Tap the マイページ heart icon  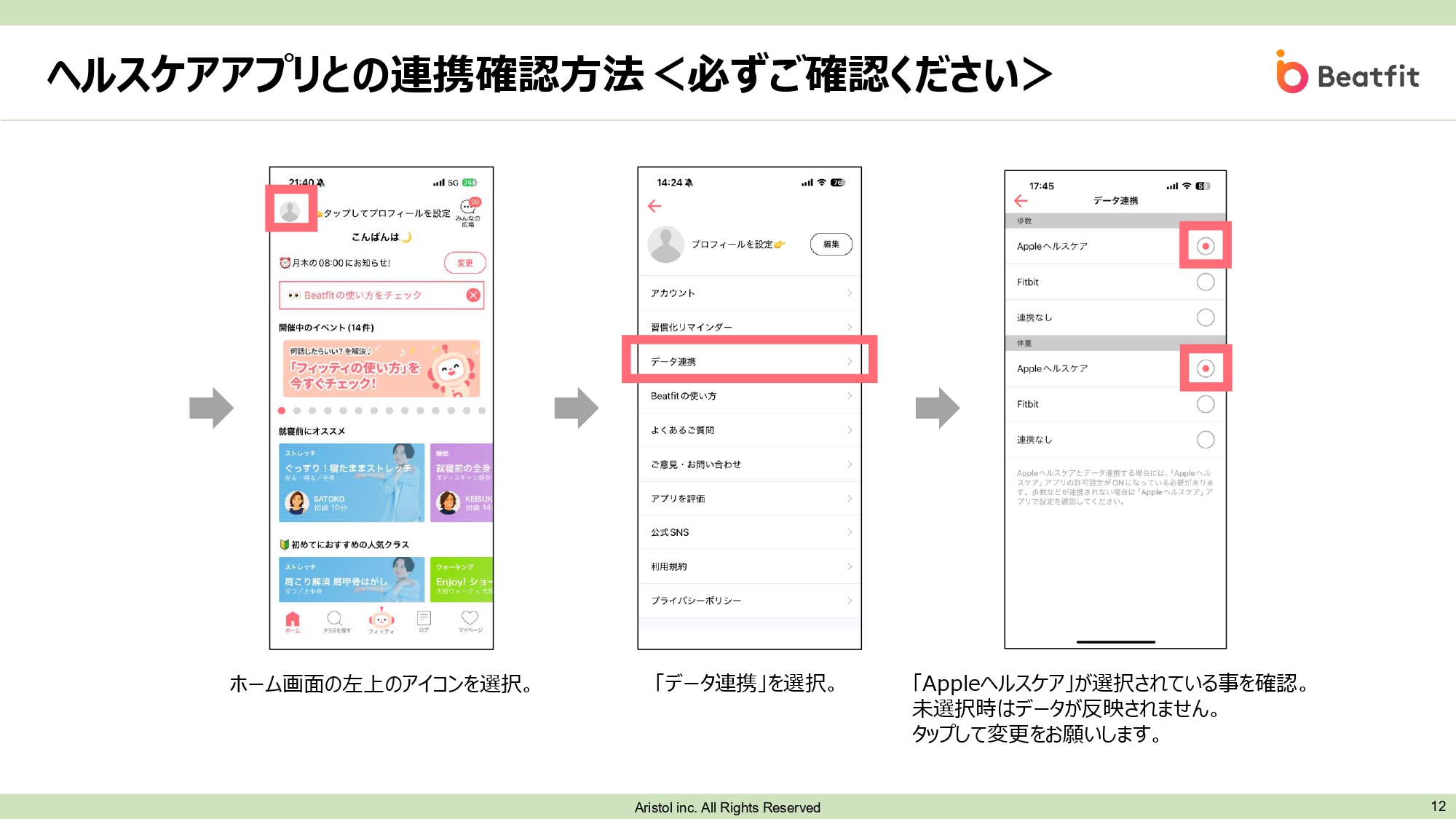pos(470,619)
